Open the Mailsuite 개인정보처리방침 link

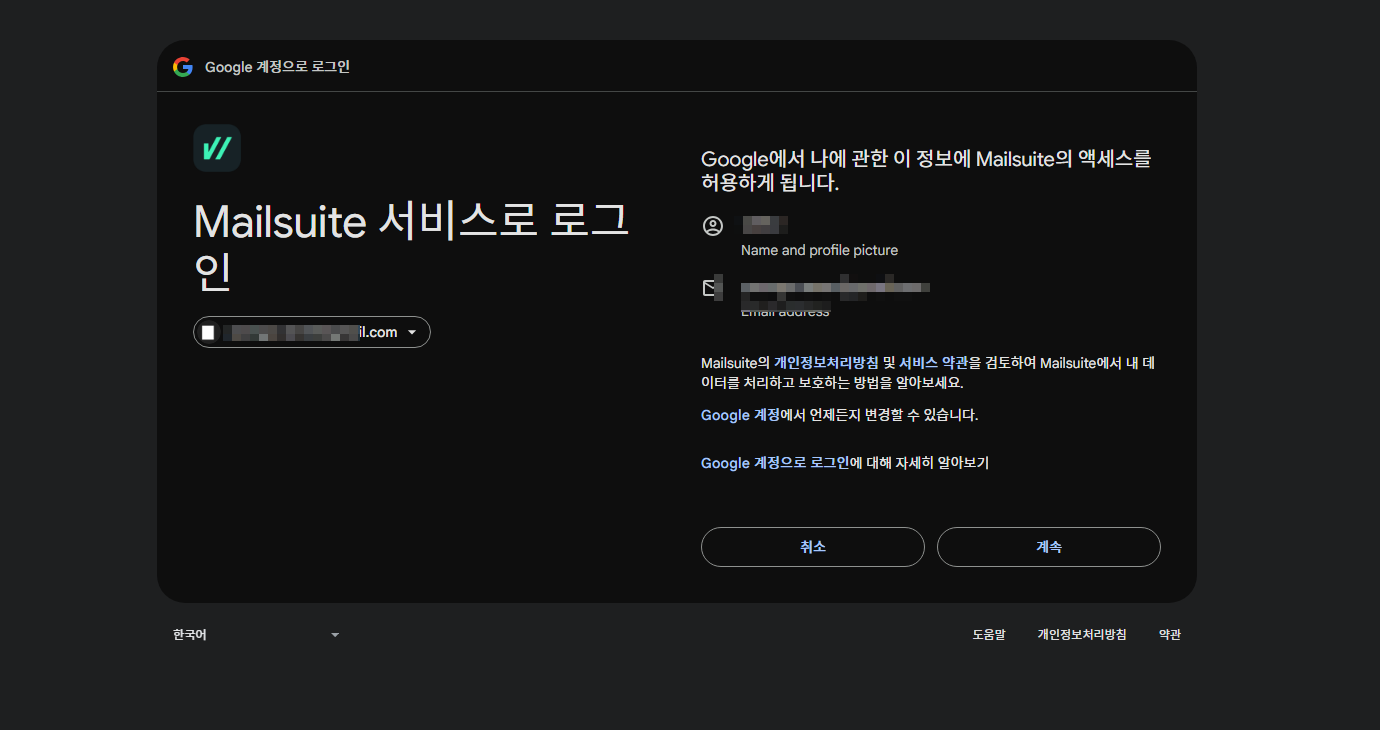pyautogui.click(x=825, y=363)
